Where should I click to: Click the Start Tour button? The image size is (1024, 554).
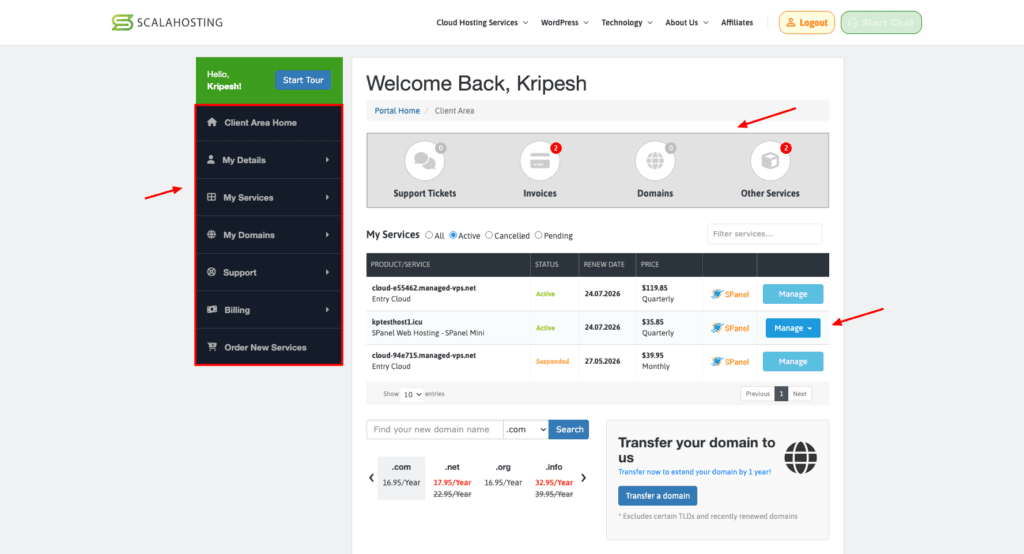click(x=303, y=80)
